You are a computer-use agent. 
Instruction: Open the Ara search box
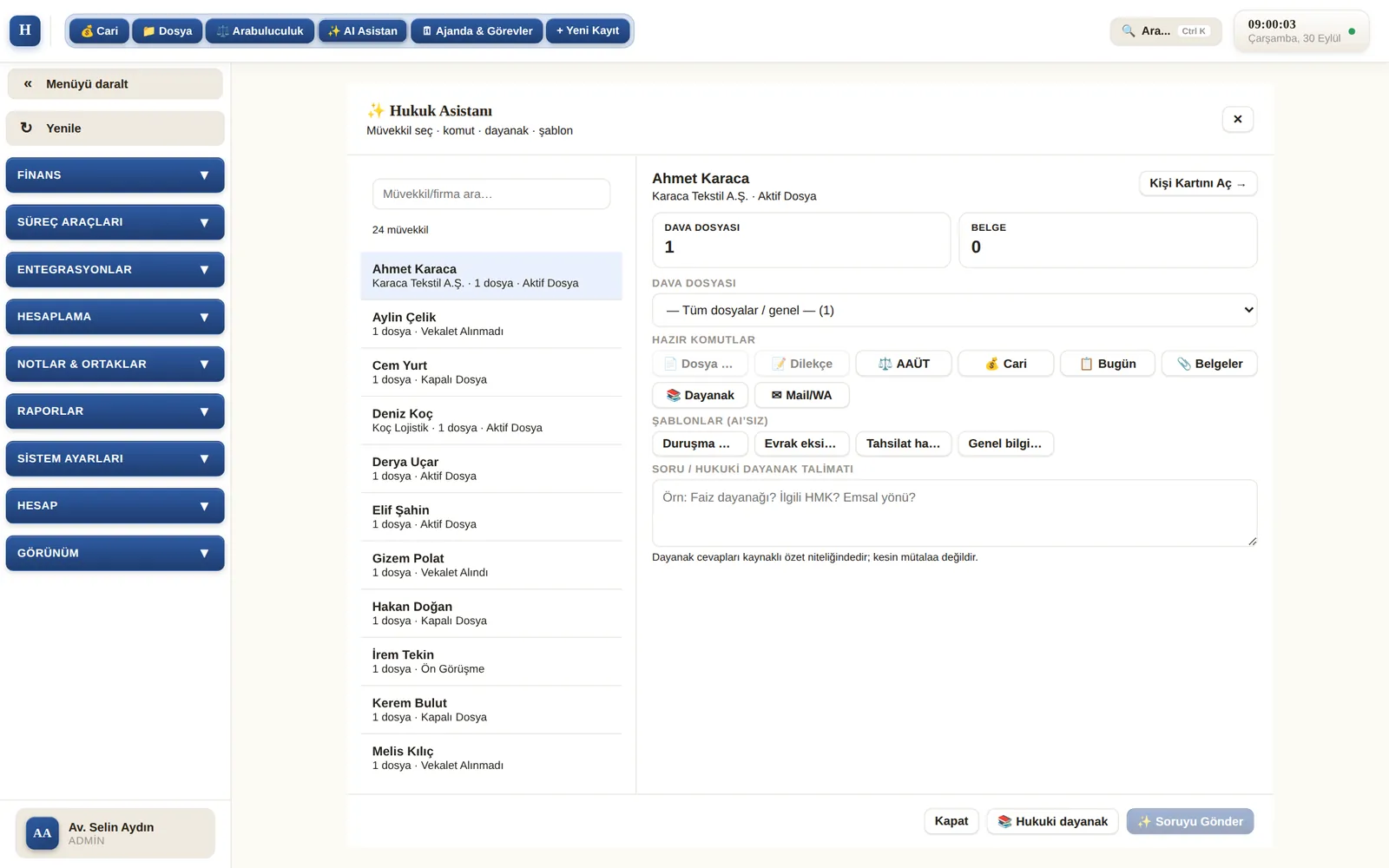tap(1165, 31)
